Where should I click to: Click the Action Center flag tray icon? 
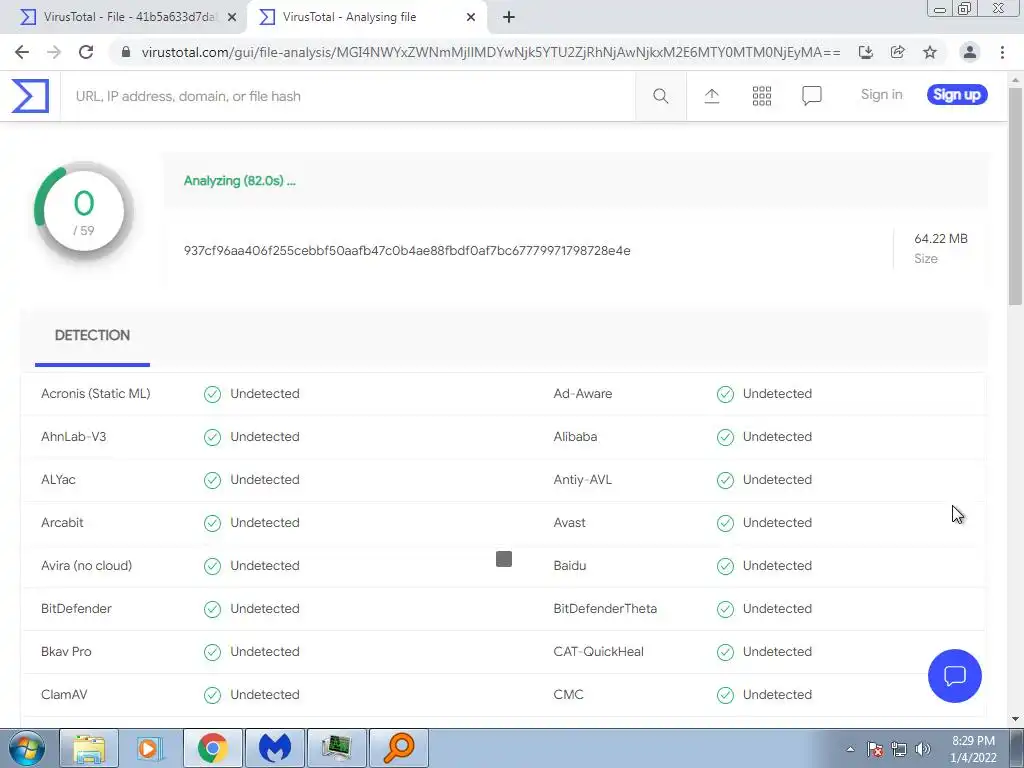click(x=875, y=749)
